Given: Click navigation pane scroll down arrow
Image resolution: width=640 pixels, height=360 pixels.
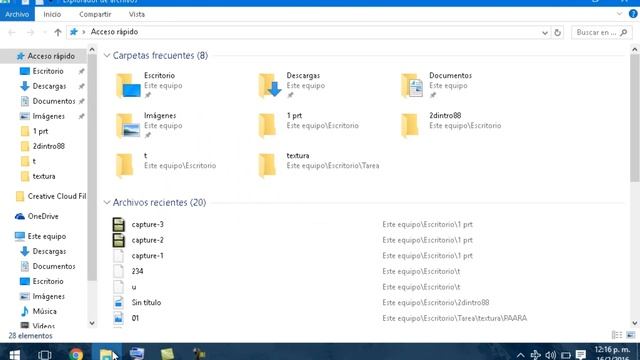Looking at the screenshot, I should [92, 323].
